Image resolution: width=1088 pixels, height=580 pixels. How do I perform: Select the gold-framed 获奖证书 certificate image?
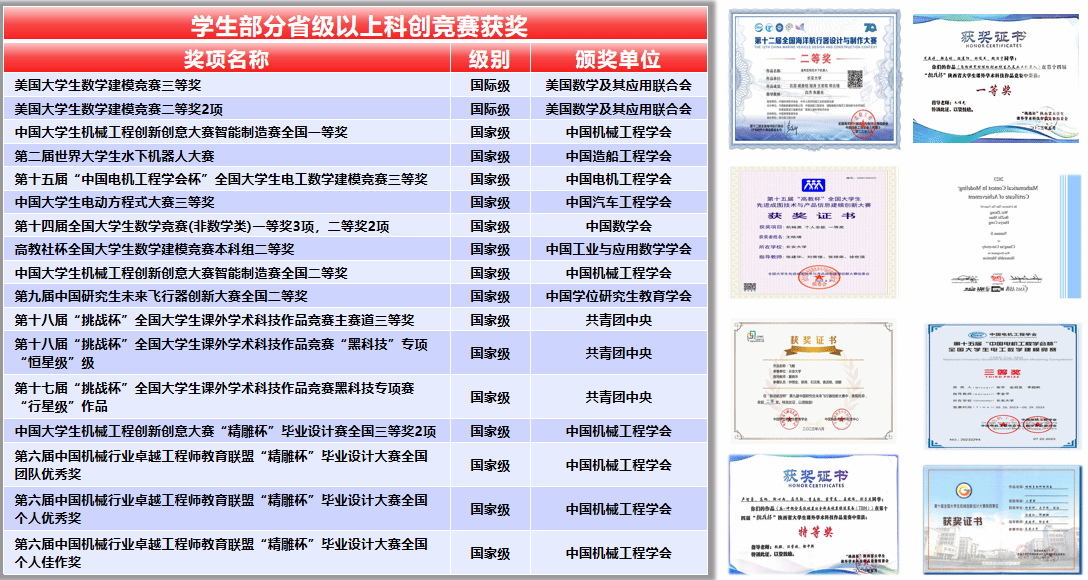pyautogui.click(x=814, y=379)
